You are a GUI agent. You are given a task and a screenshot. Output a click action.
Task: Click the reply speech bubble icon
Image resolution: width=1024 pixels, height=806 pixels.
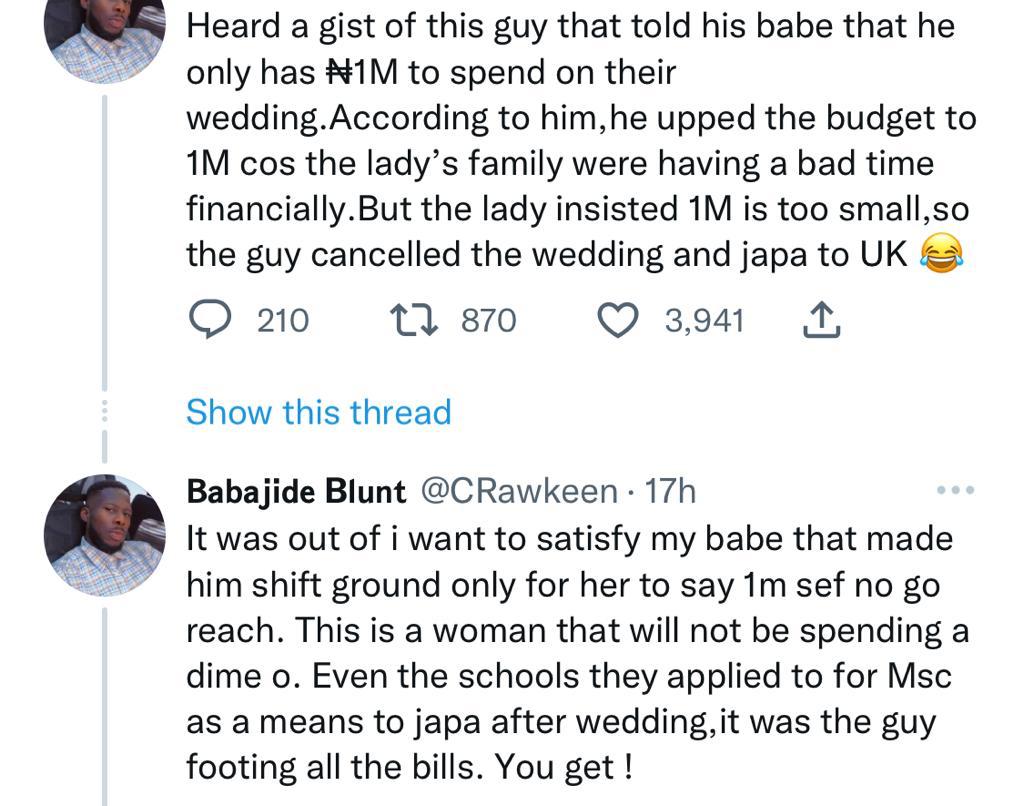point(211,320)
